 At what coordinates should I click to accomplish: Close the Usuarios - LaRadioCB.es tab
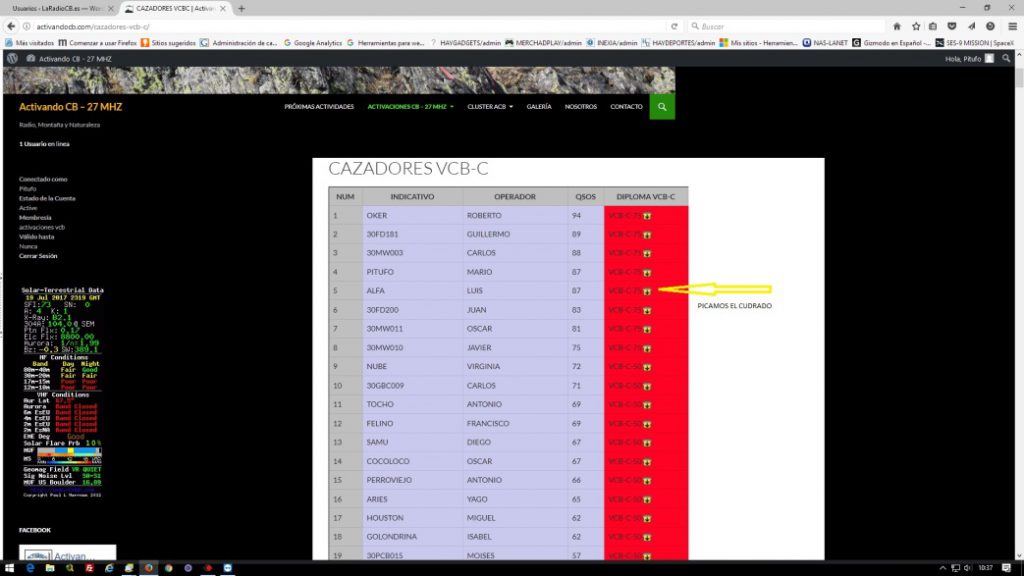point(110,8)
